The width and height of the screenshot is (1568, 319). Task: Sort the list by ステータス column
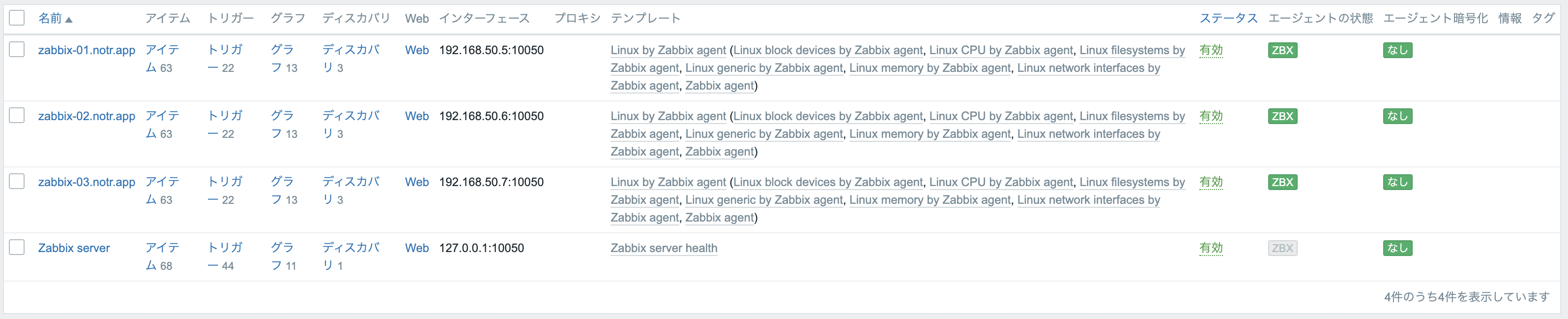click(x=1228, y=18)
